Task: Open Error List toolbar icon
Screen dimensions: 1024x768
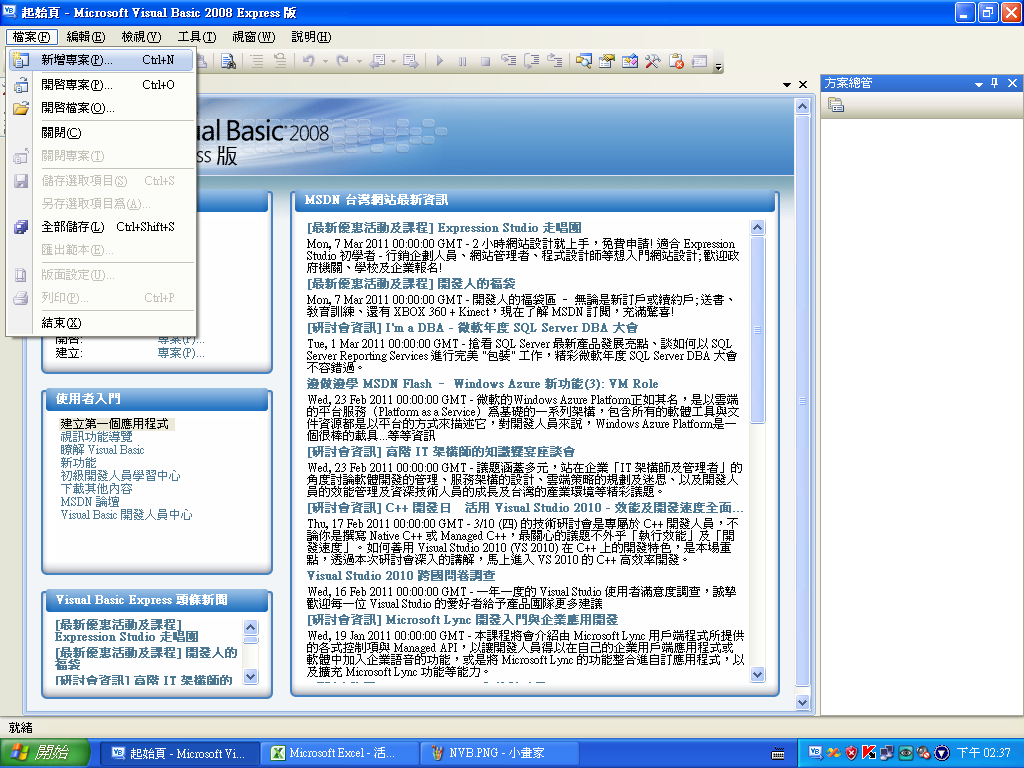Action: (676, 61)
